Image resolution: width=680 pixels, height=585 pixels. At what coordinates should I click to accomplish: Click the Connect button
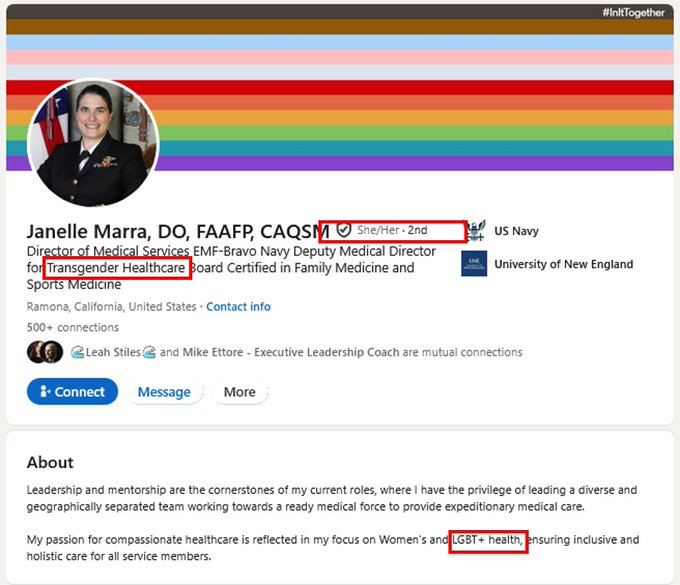[x=72, y=392]
